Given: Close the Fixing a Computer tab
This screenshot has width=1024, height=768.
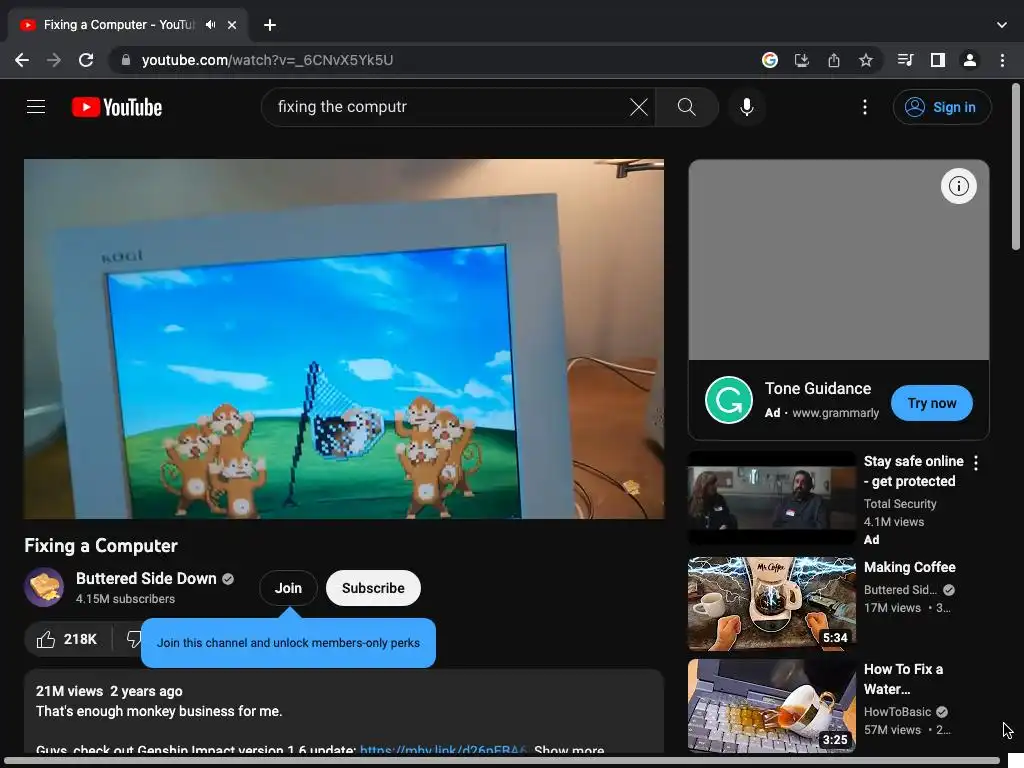Looking at the screenshot, I should pos(232,25).
